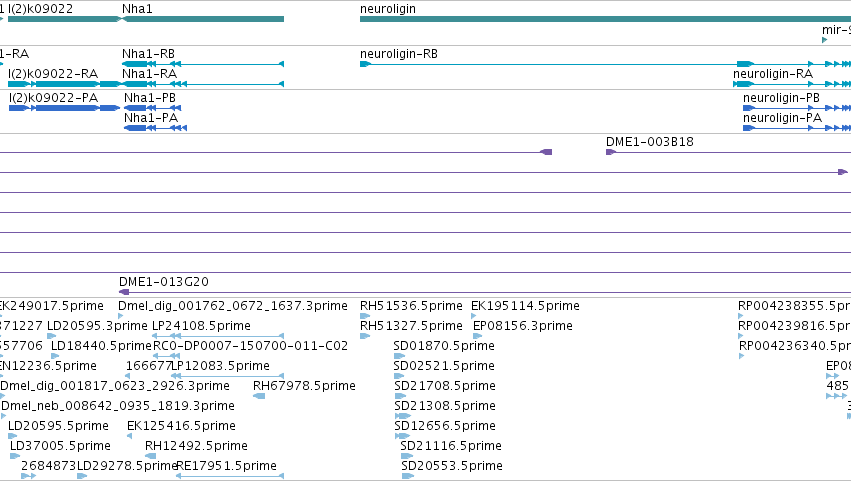Select the SD01870.5prime EST marker
Viewport: 851px width, 481px height.
click(x=399, y=356)
